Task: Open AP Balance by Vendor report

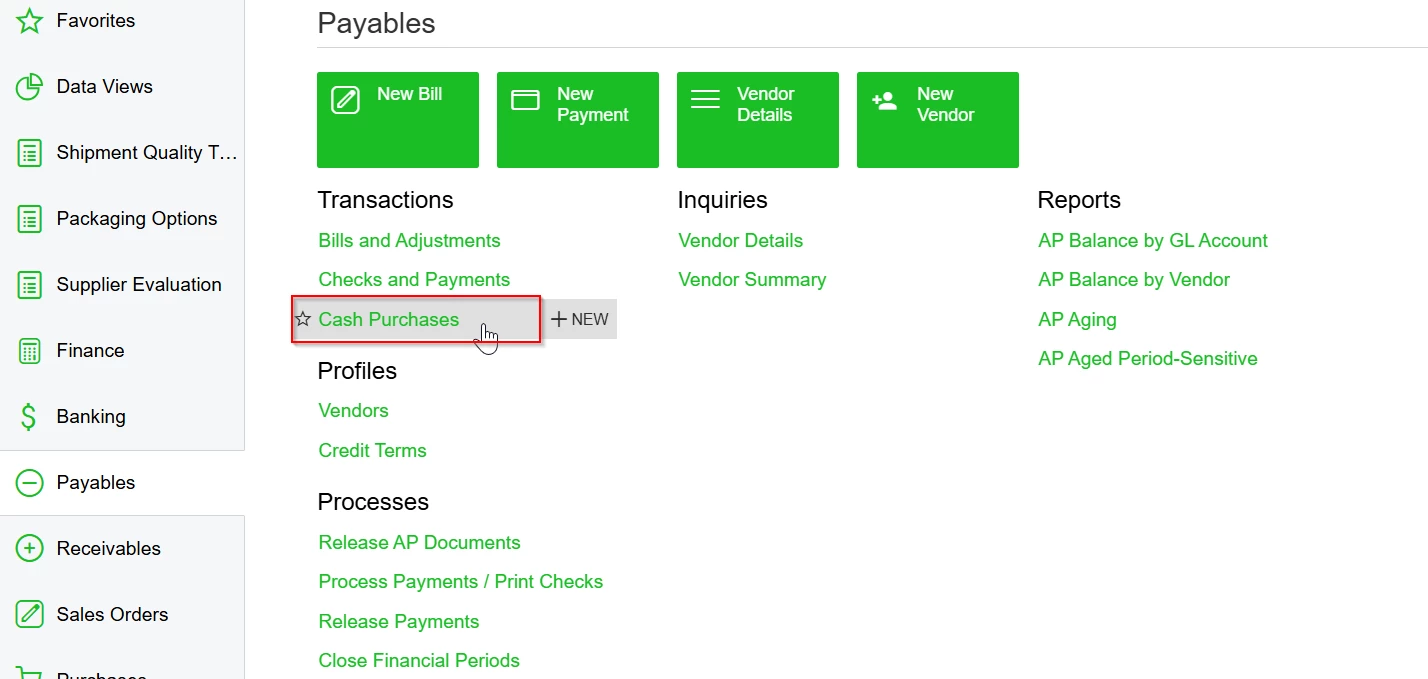Action: [x=1134, y=280]
